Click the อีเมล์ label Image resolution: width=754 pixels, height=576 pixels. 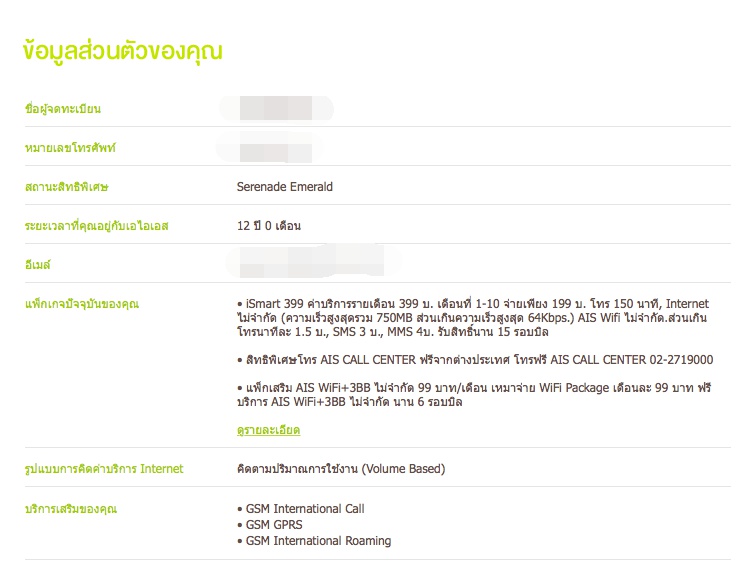[37, 265]
